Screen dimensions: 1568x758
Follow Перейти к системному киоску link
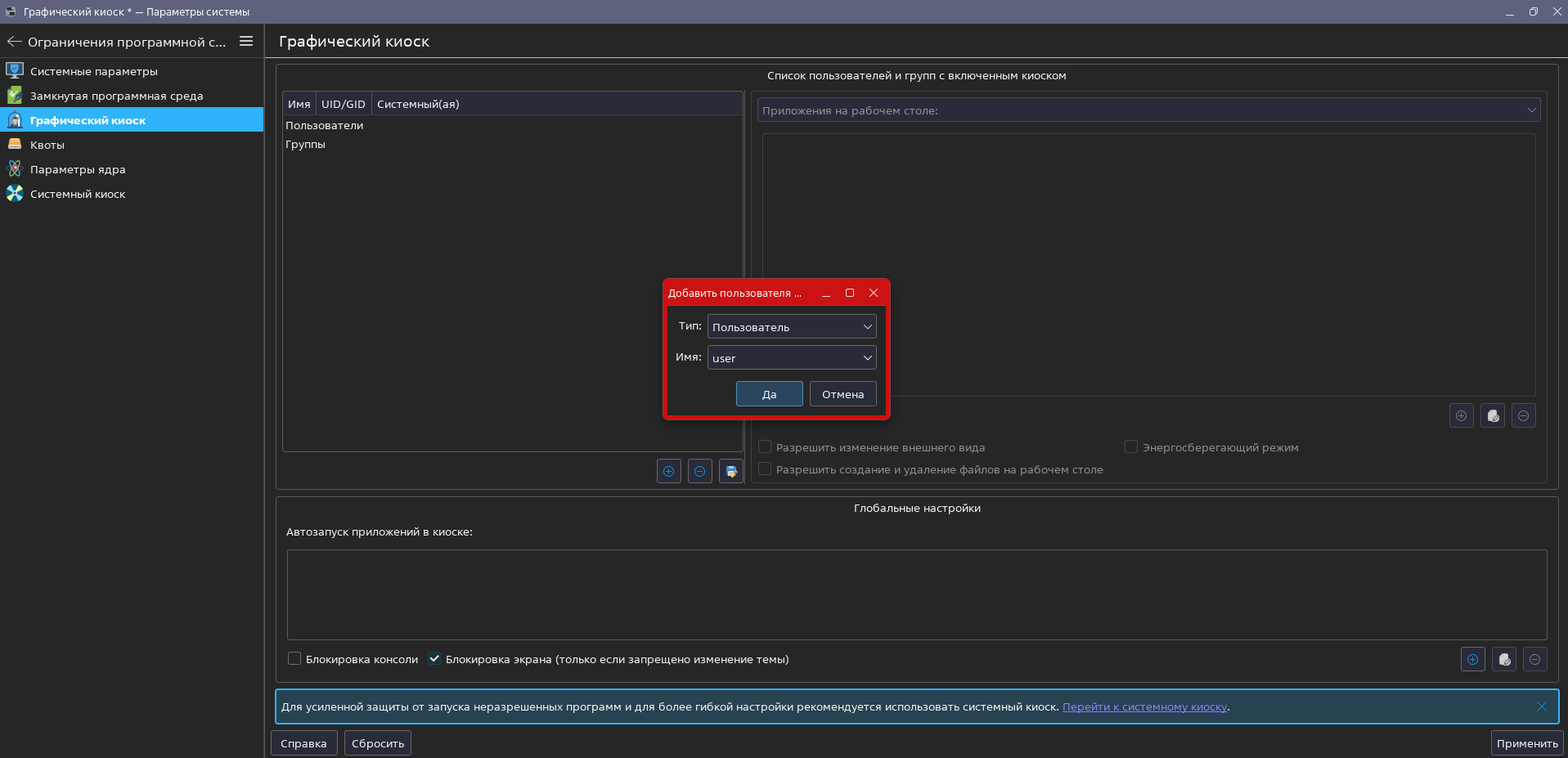(1144, 706)
